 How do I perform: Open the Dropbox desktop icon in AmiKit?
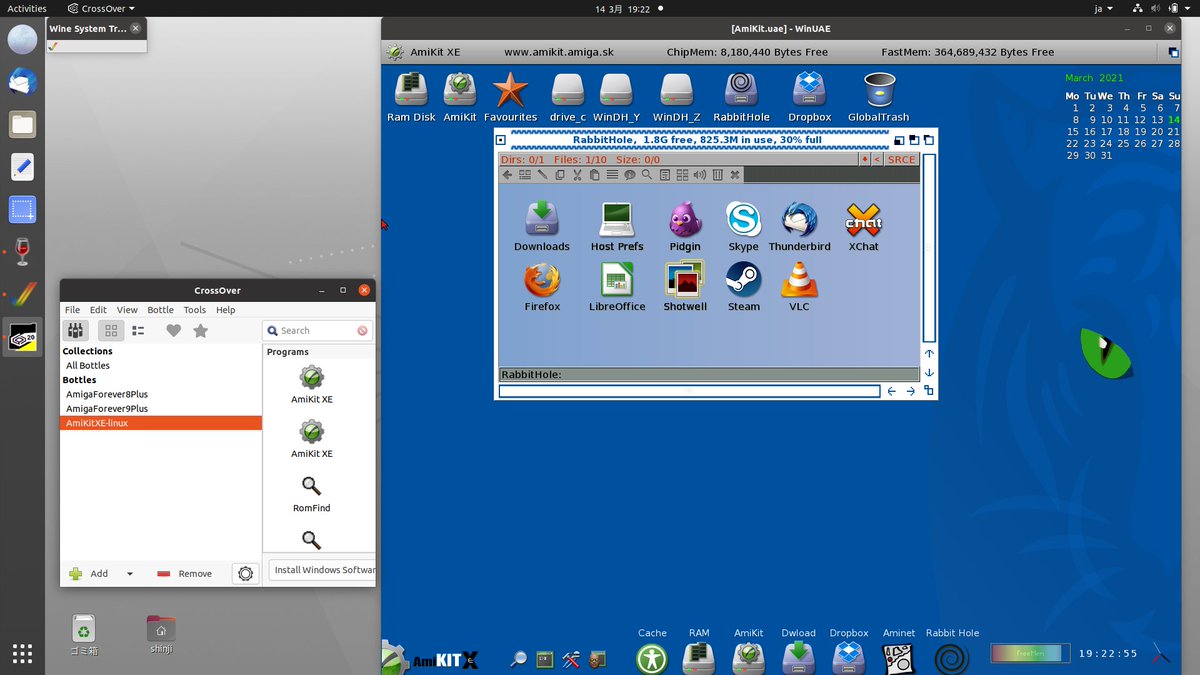[809, 97]
